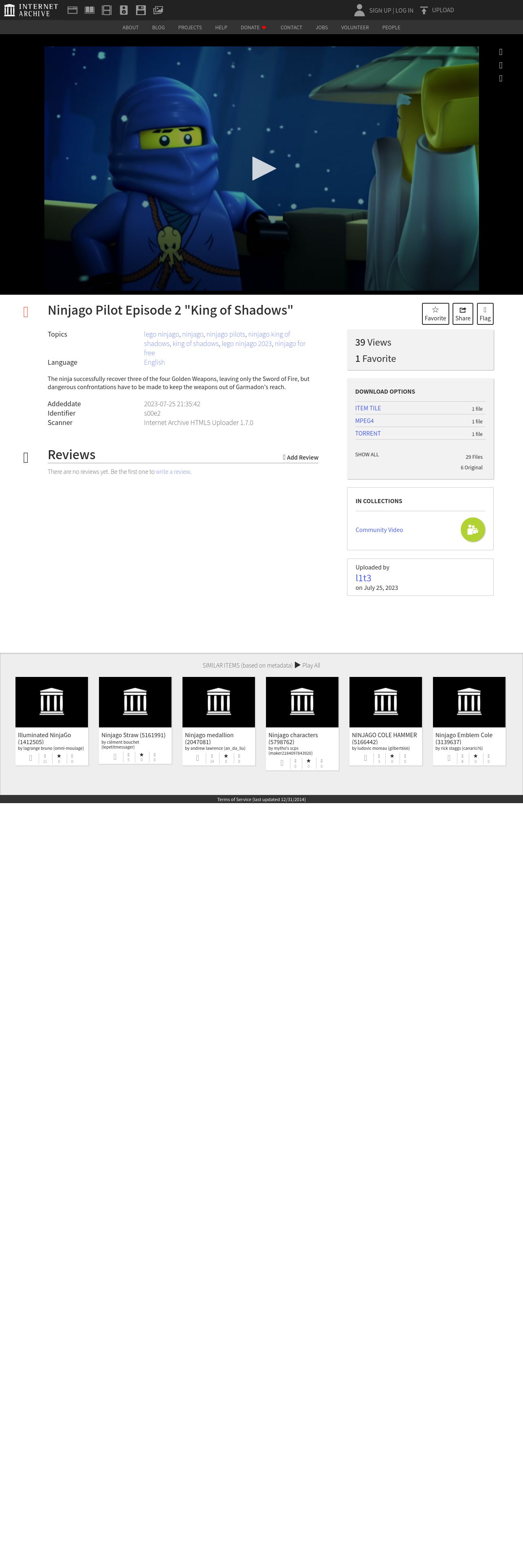The width and height of the screenshot is (523, 1568).
Task: Download the TORRENT file
Action: pyautogui.click(x=368, y=434)
